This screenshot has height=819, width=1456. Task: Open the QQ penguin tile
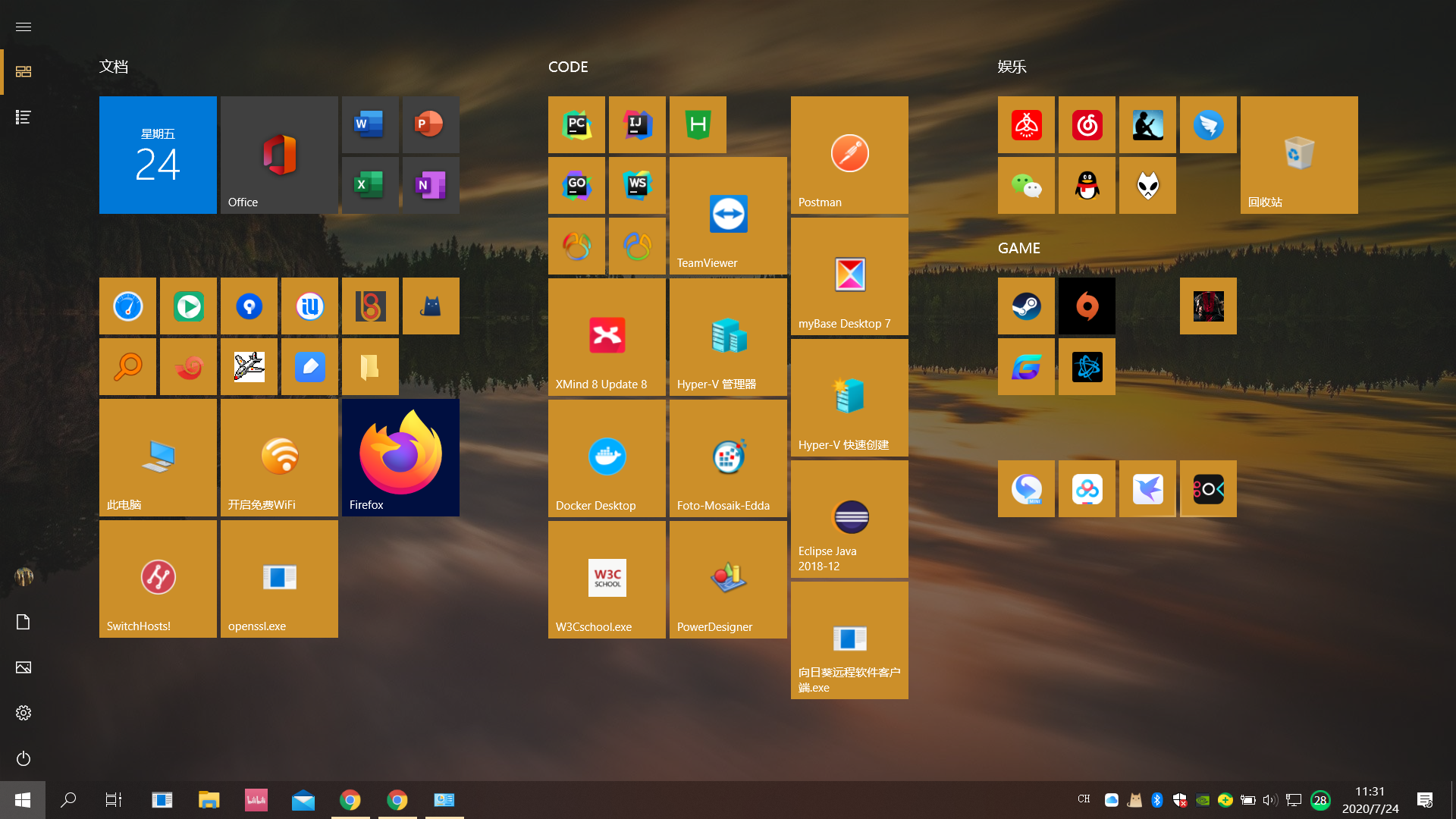(x=1087, y=185)
